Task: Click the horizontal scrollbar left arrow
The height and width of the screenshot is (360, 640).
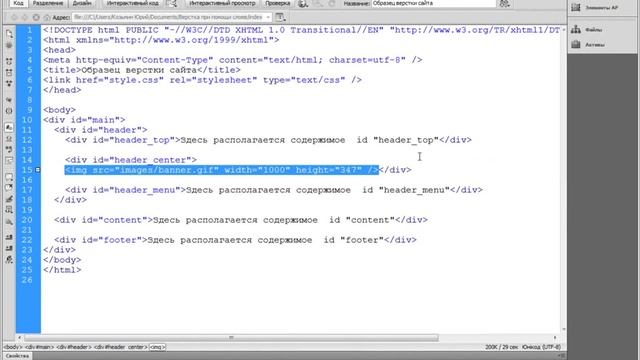Action: (x=20, y=338)
